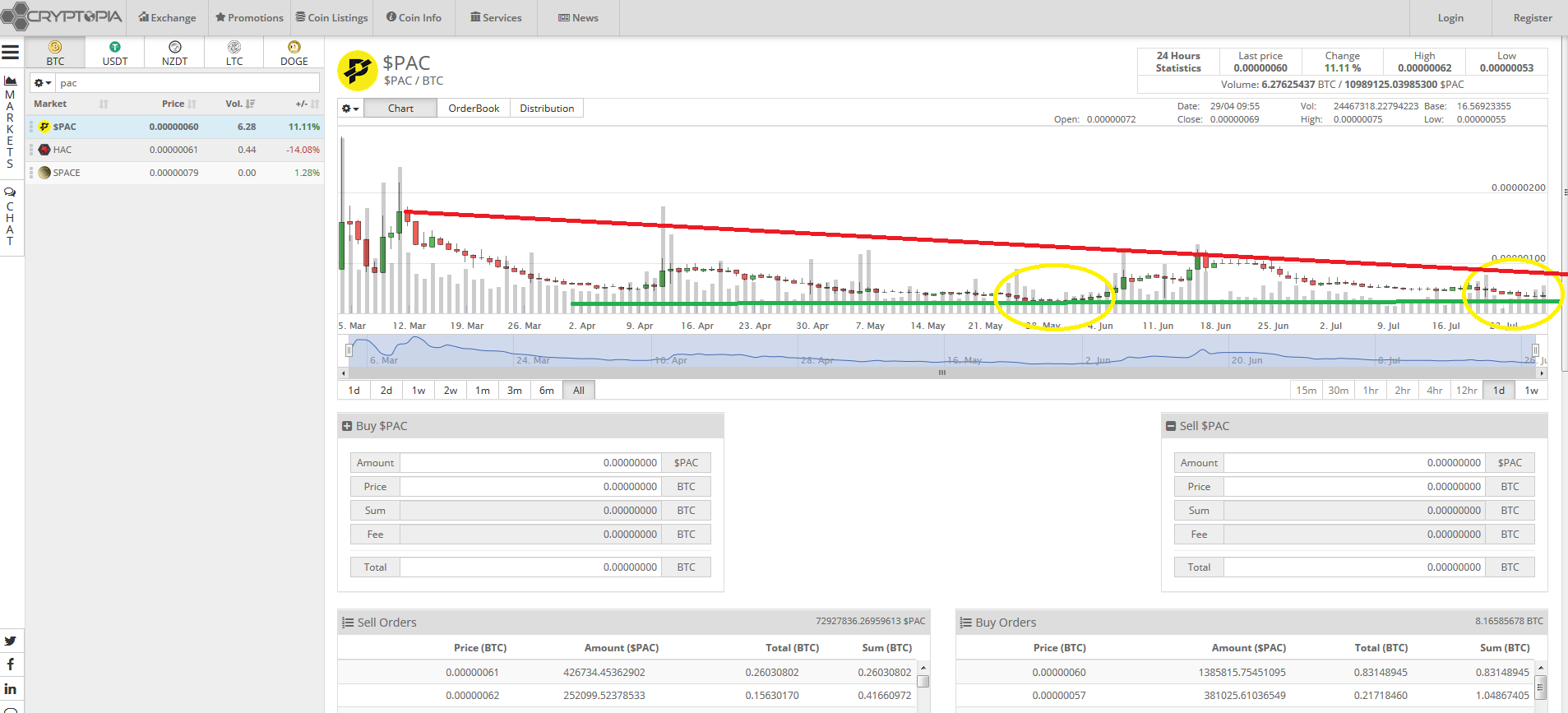Switch to the OrderBook tab

474,109
